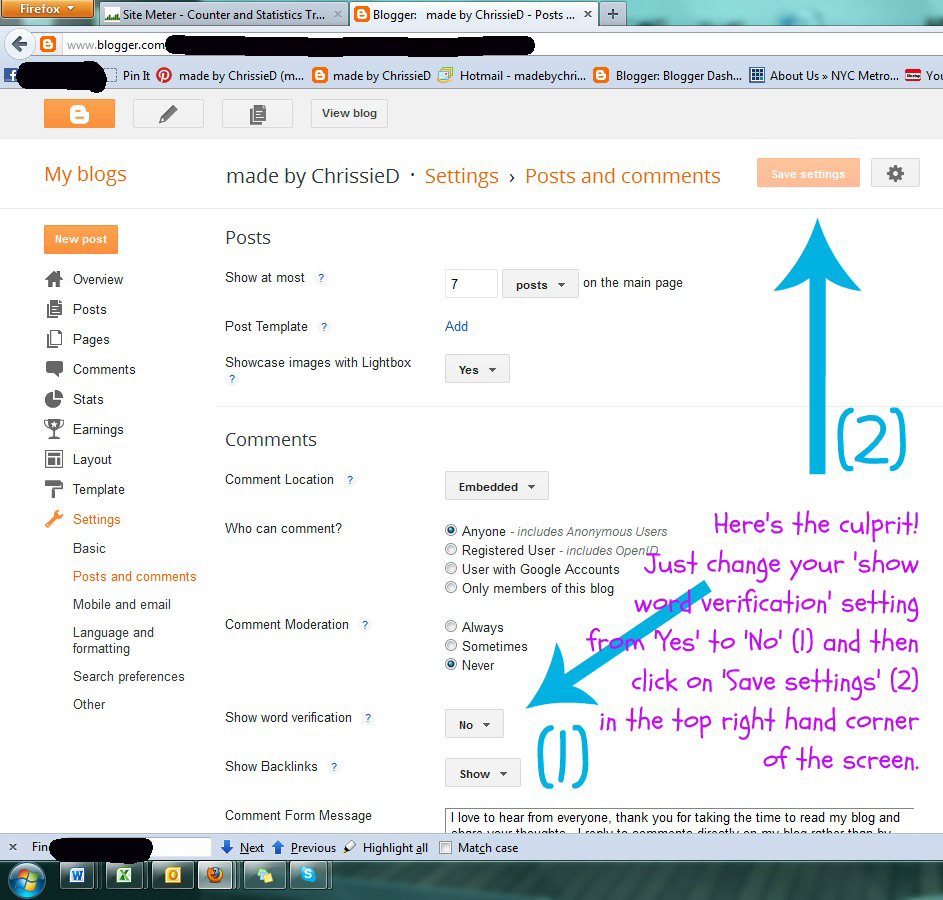
Task: Click the Pinterest bookmark icon
Action: pyautogui.click(x=164, y=75)
